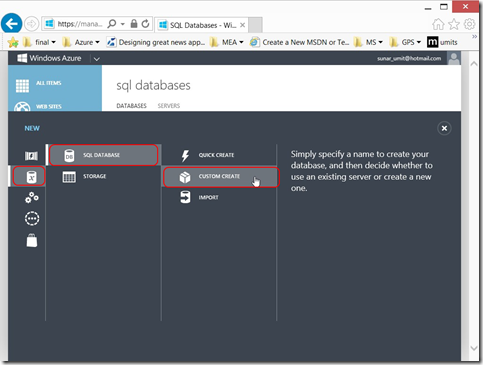Select SQL Database menu entry
Image resolution: width=483 pixels, height=365 pixels.
(103, 155)
